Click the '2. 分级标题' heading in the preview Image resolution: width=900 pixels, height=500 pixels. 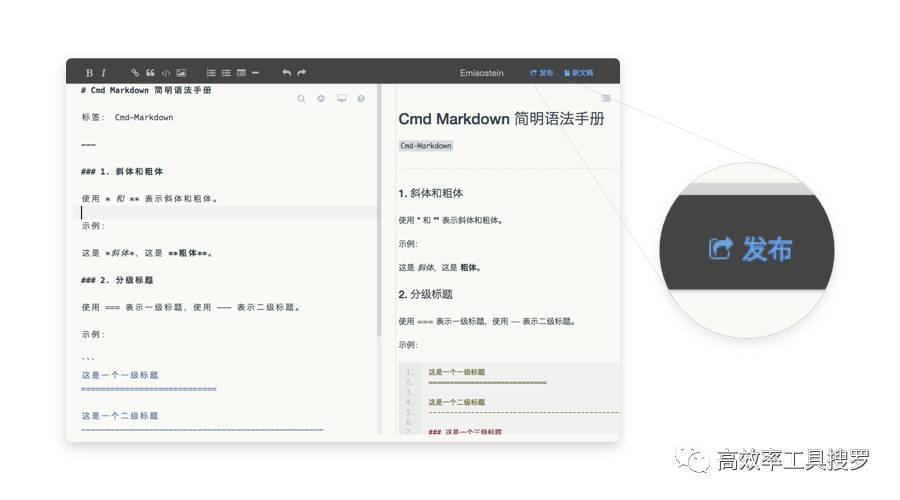pos(425,294)
